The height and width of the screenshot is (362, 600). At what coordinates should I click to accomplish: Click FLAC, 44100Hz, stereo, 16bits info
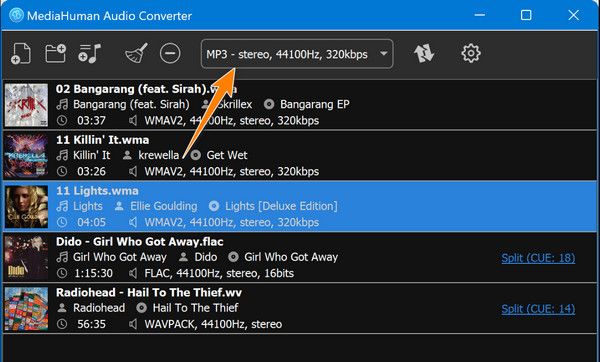tap(219, 273)
